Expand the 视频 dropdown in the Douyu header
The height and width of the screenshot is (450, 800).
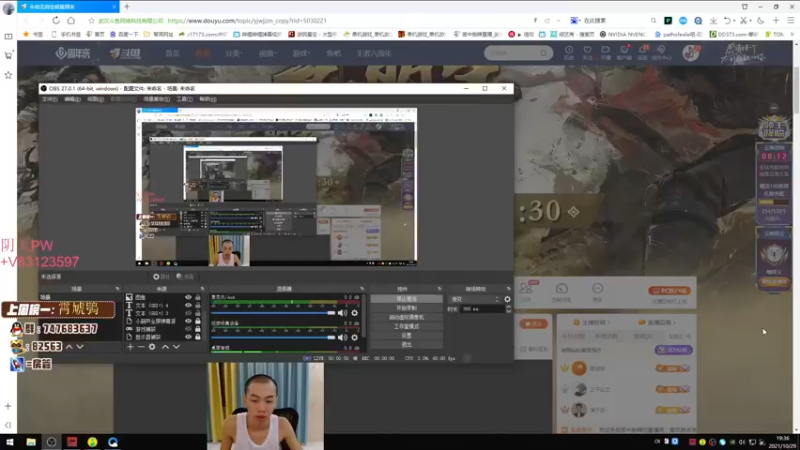point(267,53)
